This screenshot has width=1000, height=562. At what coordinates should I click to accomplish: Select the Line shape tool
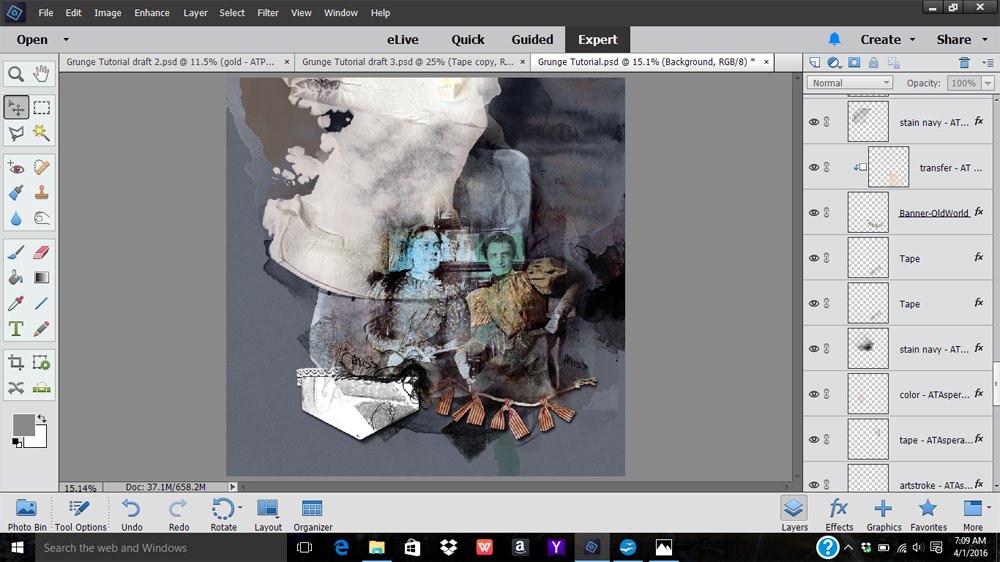tap(41, 304)
